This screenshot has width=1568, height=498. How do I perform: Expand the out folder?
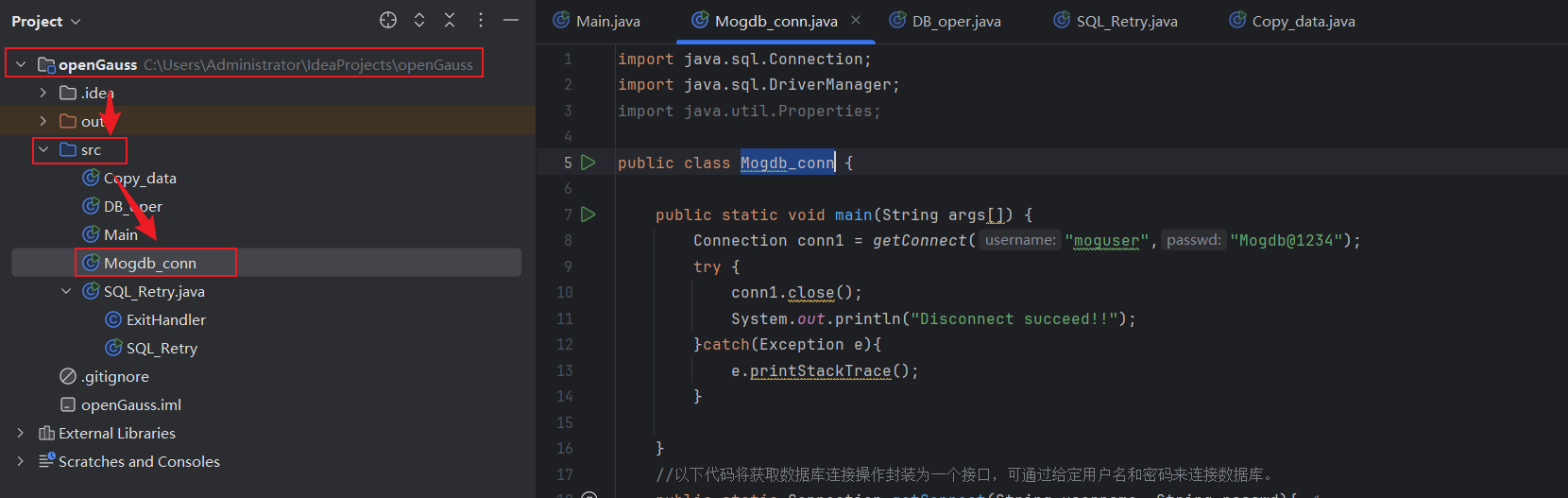[43, 121]
